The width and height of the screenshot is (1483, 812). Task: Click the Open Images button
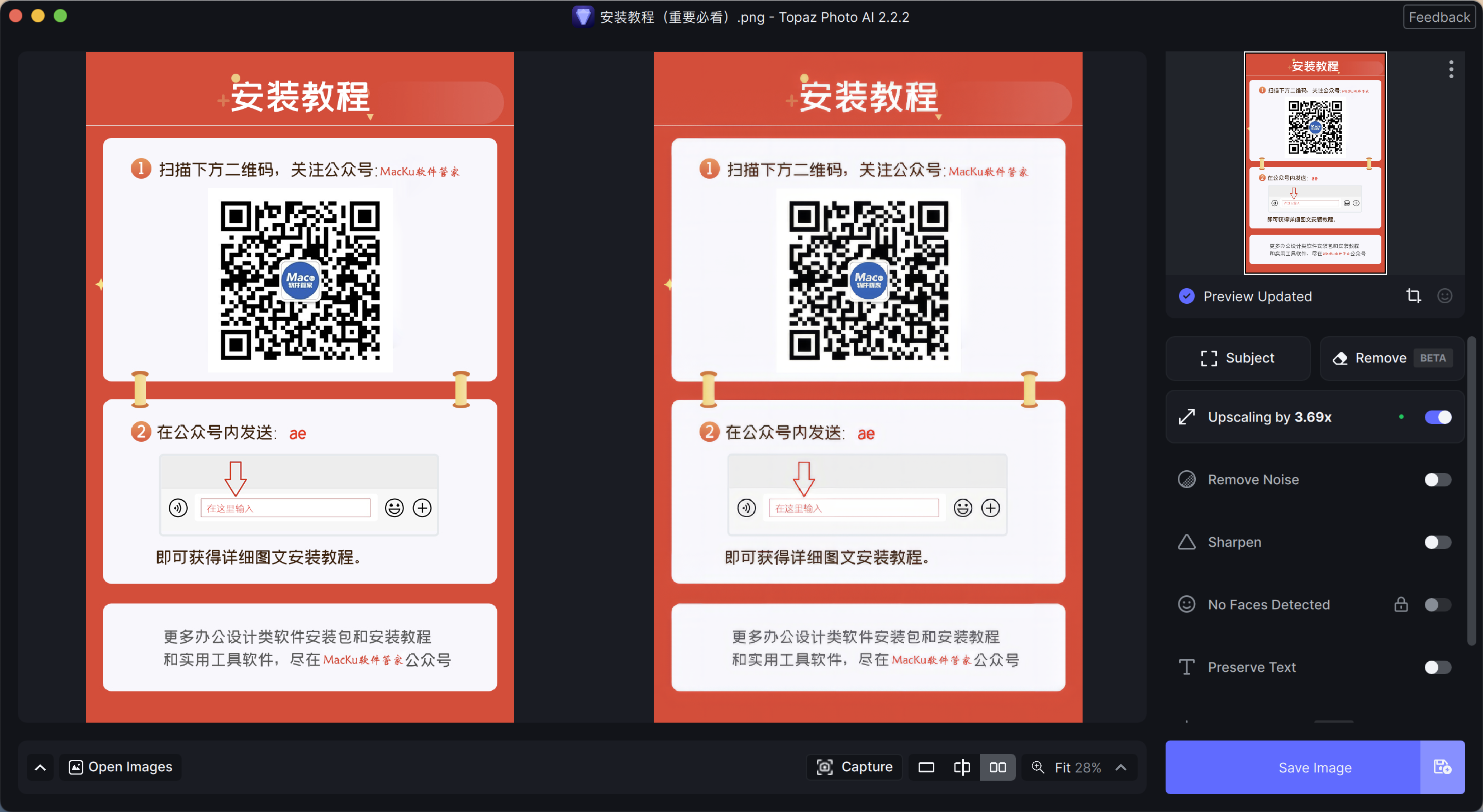coord(120,767)
